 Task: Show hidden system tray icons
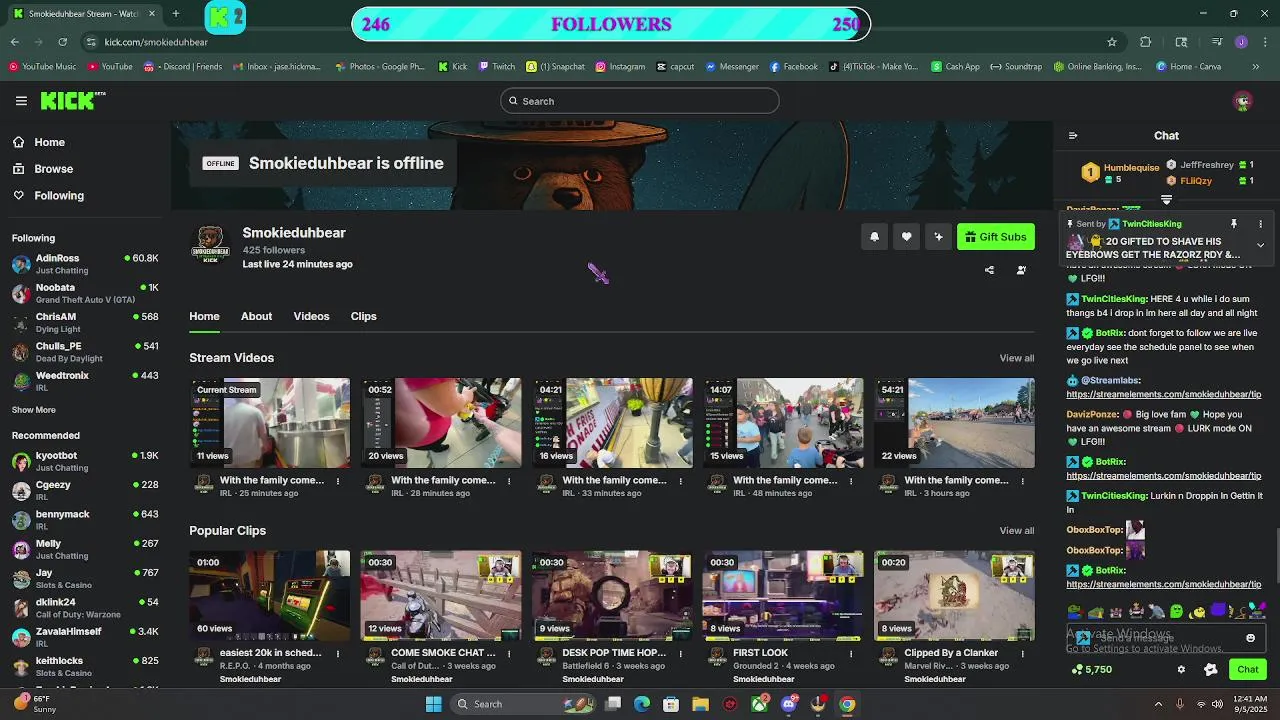click(1158, 704)
